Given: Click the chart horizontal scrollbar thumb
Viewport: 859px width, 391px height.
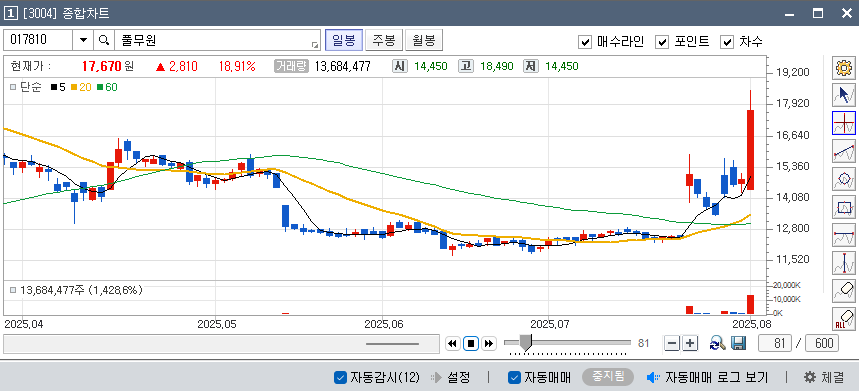Looking at the screenshot, I should (x=392, y=344).
